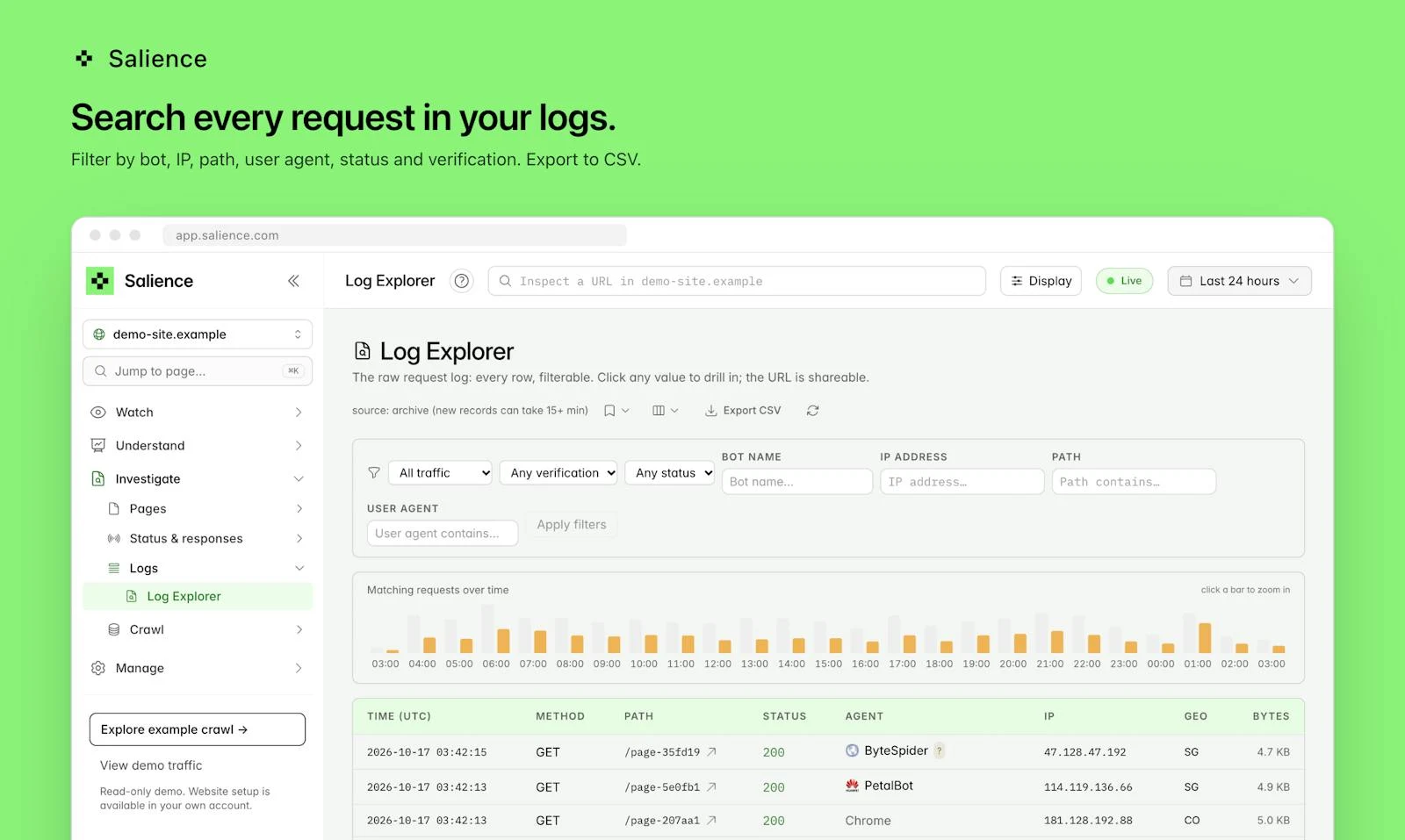Viewport: 1405px width, 840px height.
Task: Click the refresh icon beside Export CSV
Action: coord(813,411)
